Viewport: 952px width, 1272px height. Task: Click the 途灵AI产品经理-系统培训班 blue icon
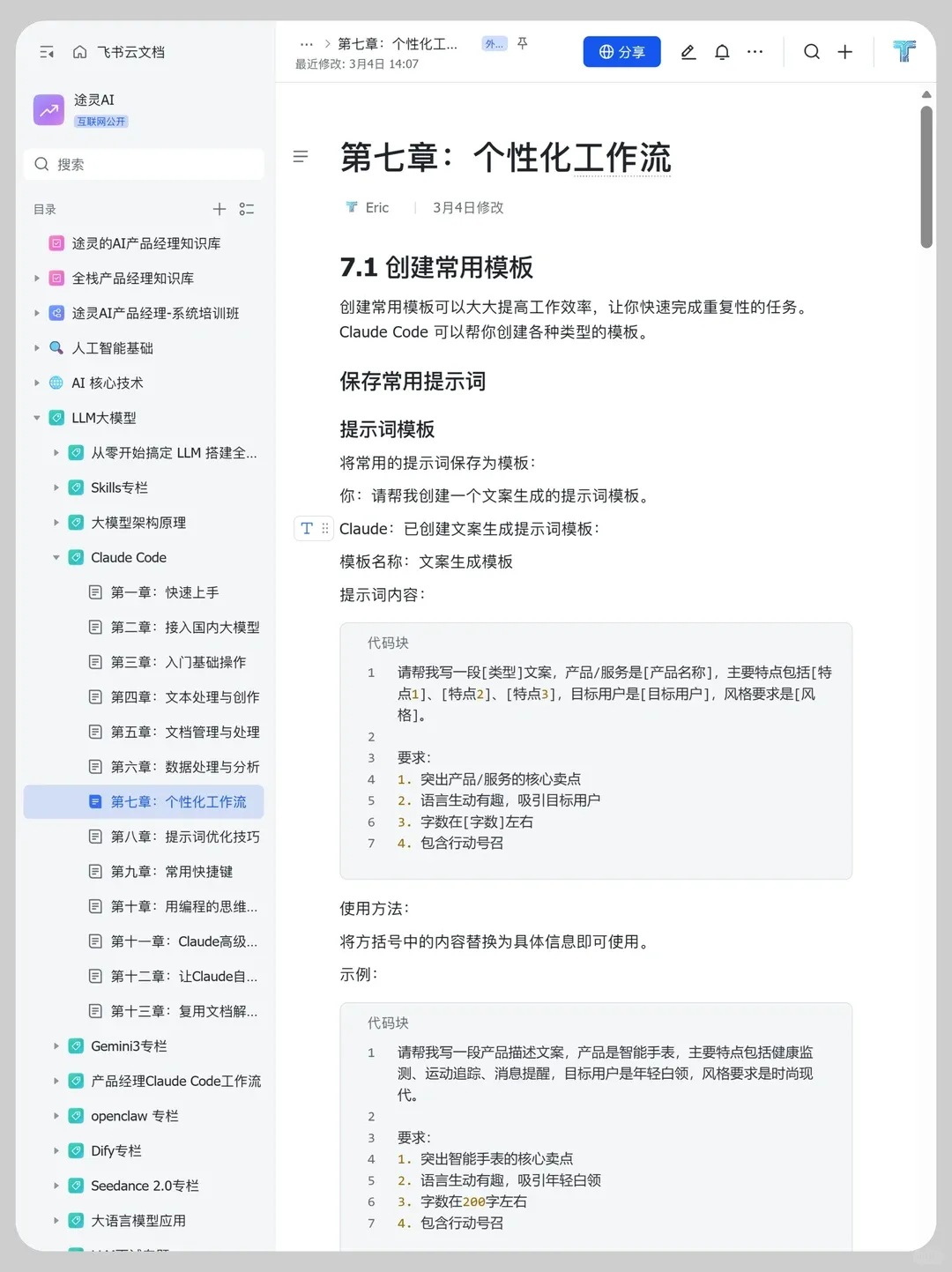pos(56,313)
